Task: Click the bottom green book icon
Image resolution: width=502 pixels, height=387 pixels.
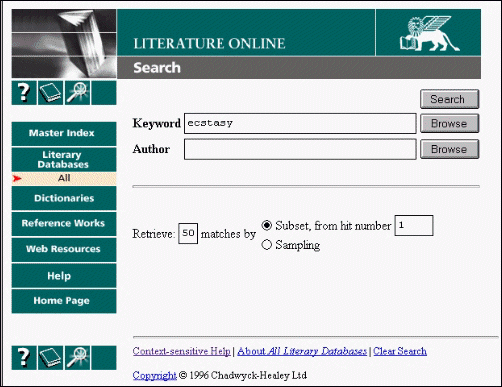Action: (x=50, y=358)
